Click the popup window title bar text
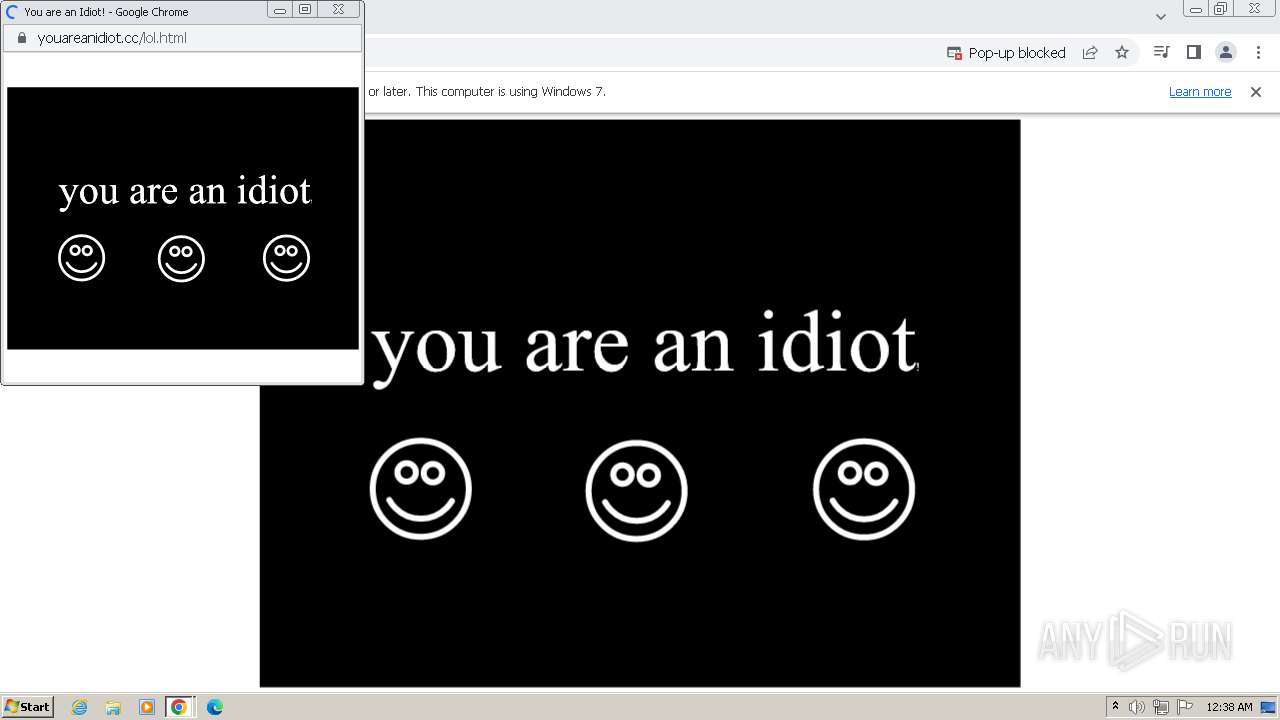This screenshot has width=1280, height=720. pos(106,12)
